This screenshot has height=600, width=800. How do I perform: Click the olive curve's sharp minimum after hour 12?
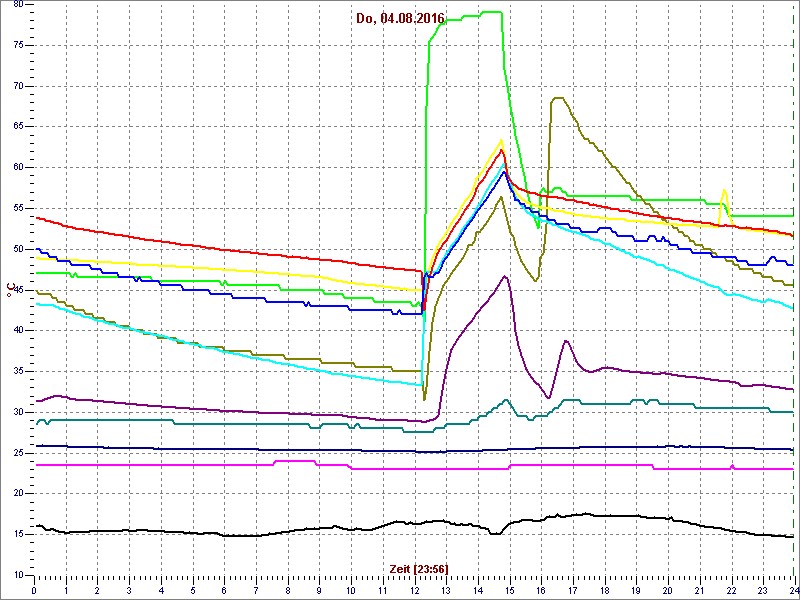[424, 400]
